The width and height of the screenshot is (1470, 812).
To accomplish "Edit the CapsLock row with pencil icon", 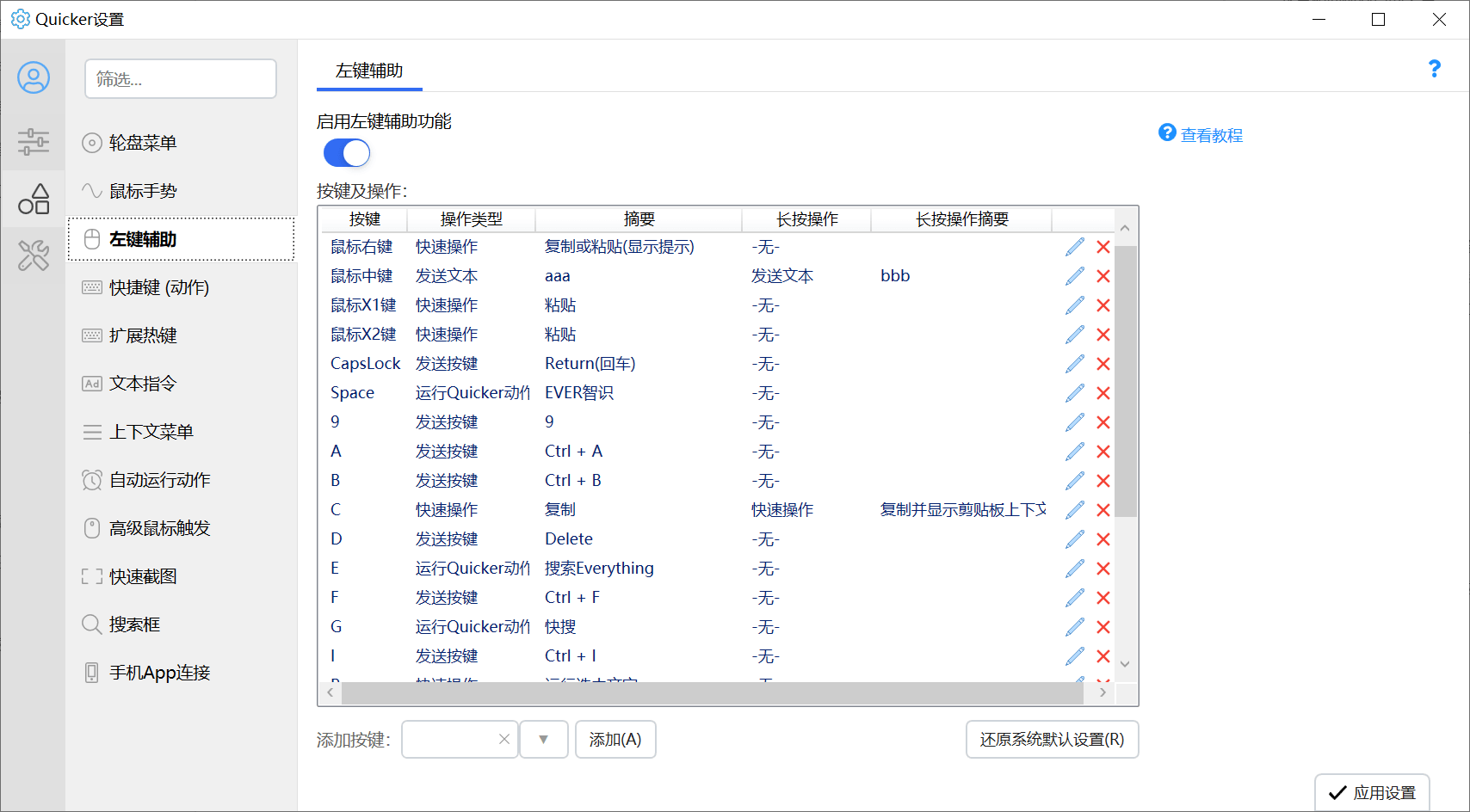I will click(1075, 364).
